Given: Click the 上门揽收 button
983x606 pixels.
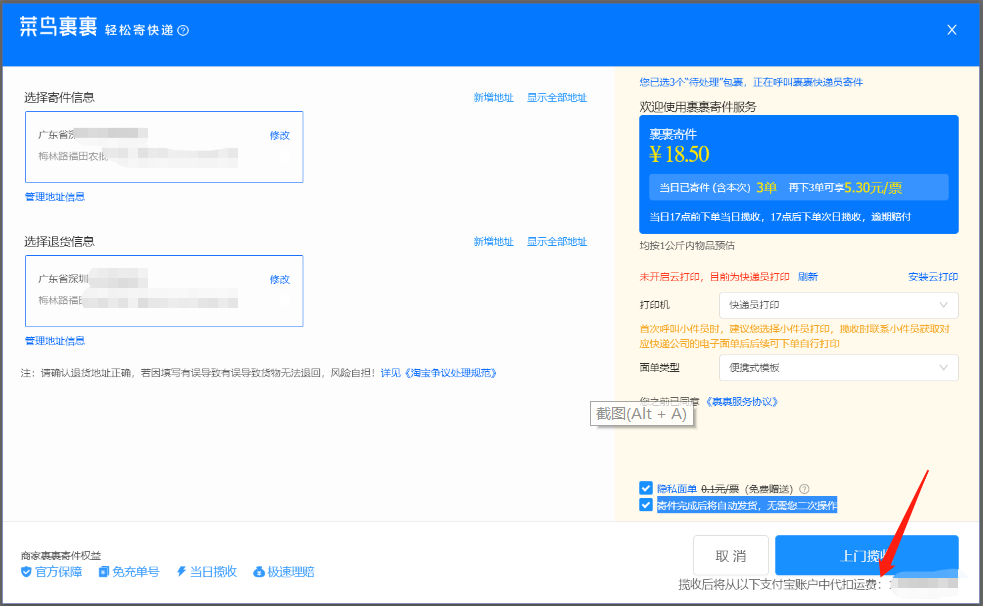Looking at the screenshot, I should coord(866,555).
